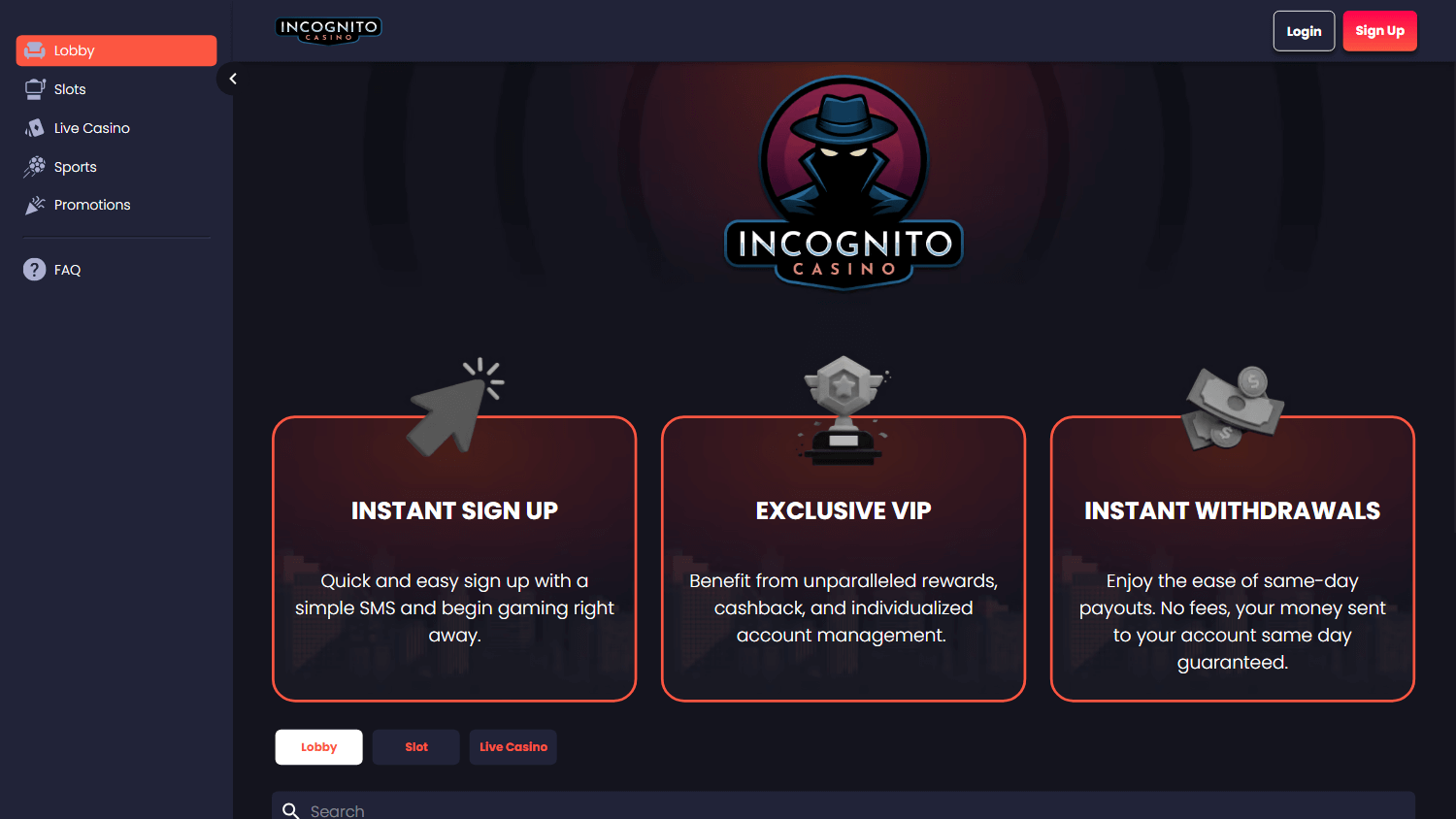Click the Lobby sofa icon in sidebar
The image size is (1456, 819).
35,50
